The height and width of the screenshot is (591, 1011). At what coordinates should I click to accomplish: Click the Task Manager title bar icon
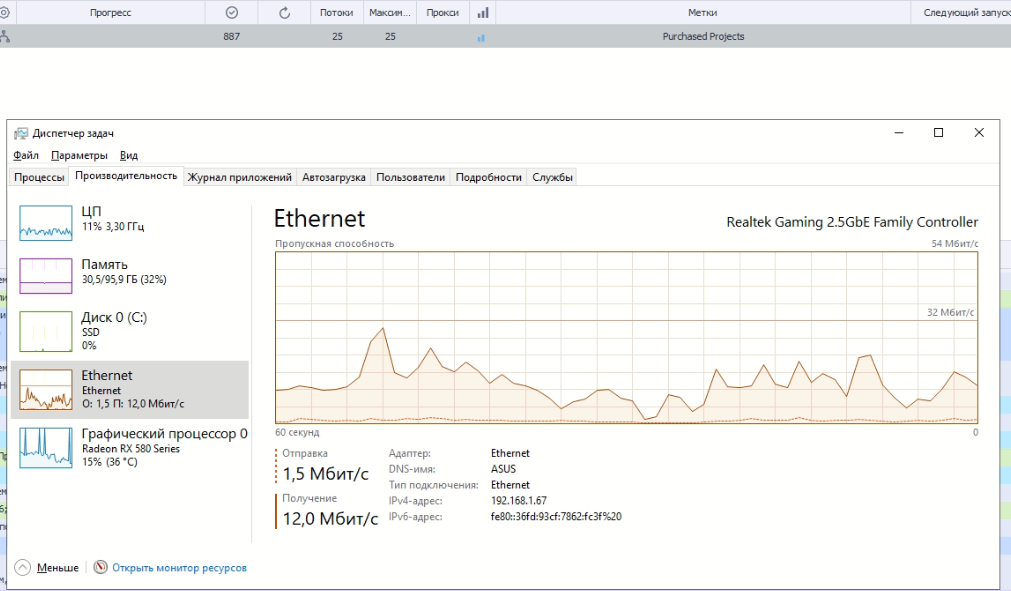point(21,133)
